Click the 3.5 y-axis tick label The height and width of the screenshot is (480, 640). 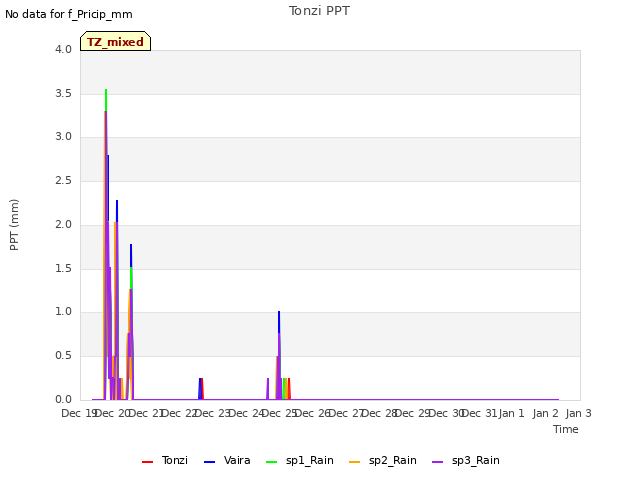pos(63,93)
